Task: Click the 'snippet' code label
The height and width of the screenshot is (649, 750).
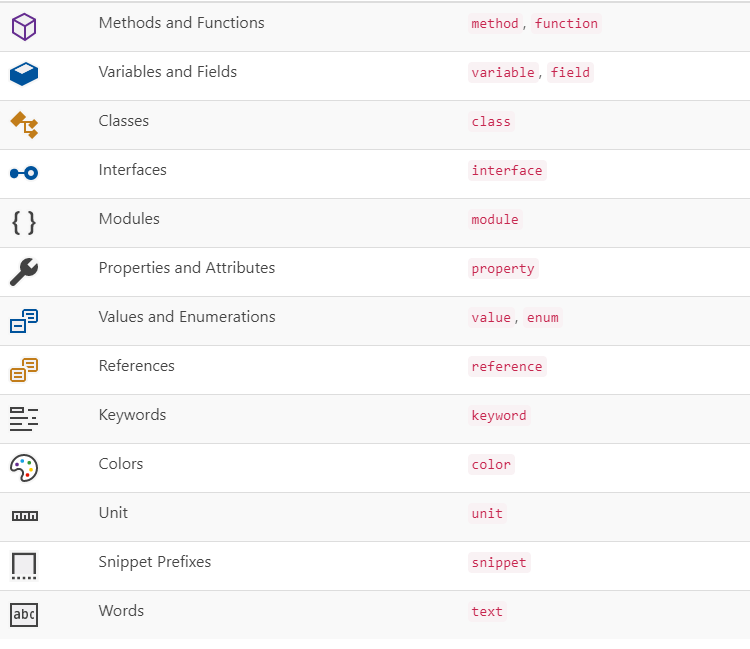Action: click(x=499, y=562)
